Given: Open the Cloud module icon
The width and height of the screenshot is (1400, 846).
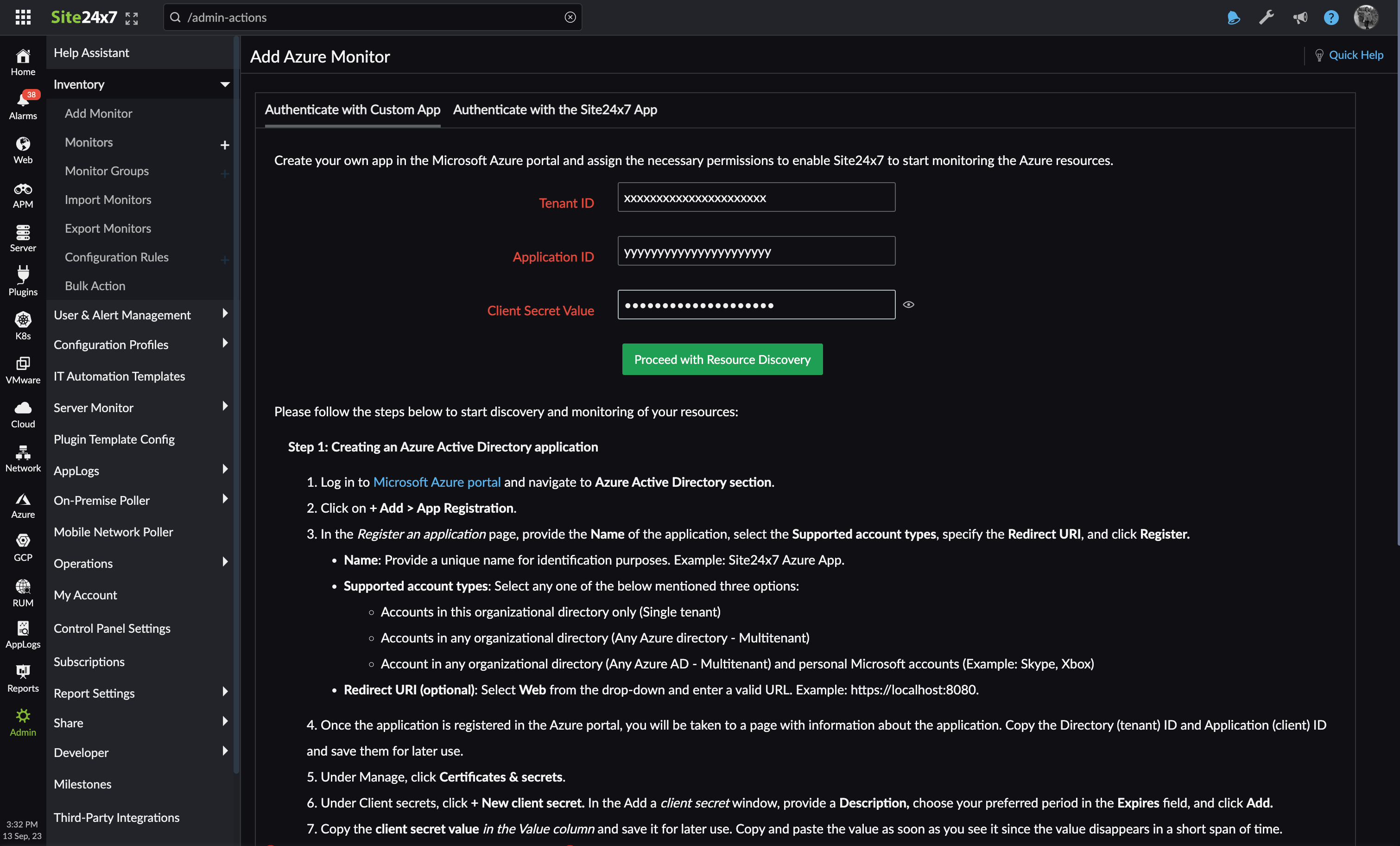Looking at the screenshot, I should (x=23, y=415).
